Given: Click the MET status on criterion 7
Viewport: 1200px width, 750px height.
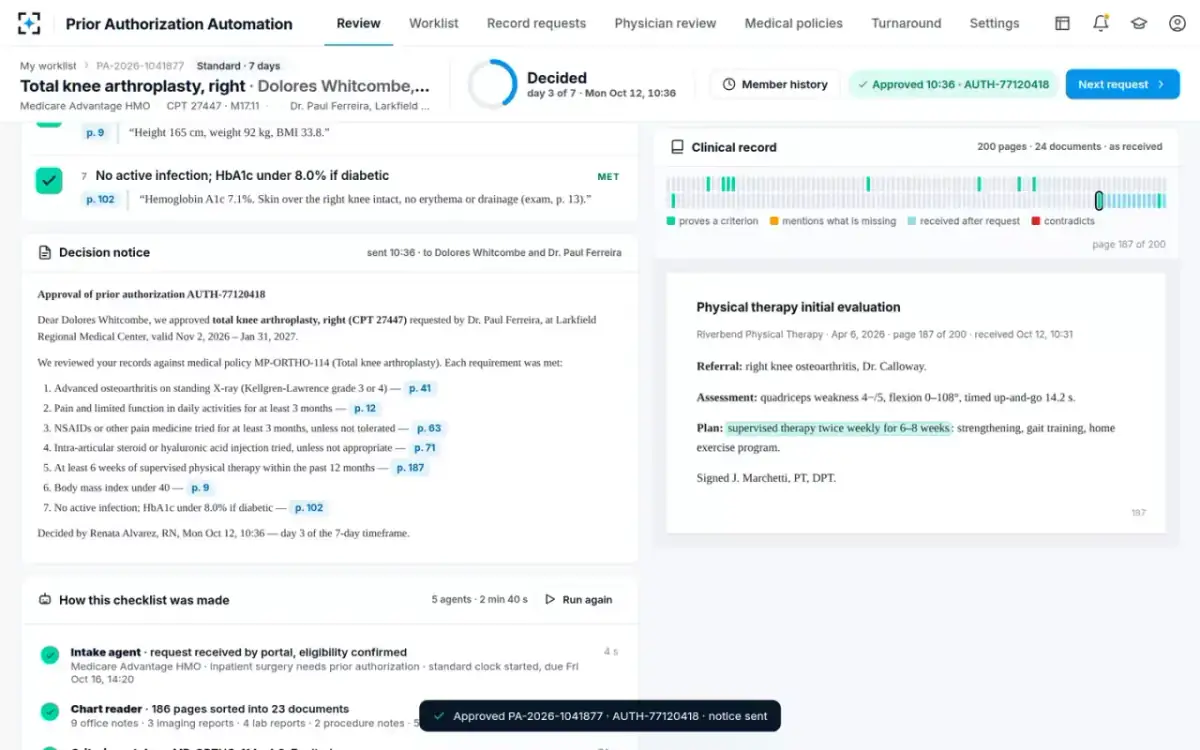Looking at the screenshot, I should tap(608, 177).
